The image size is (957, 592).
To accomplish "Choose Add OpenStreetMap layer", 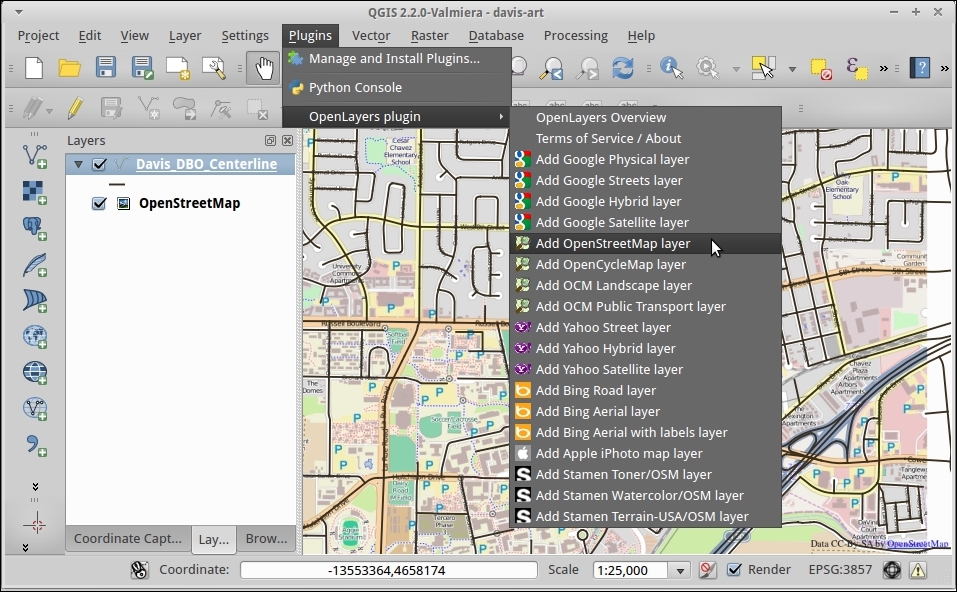I will (x=612, y=244).
